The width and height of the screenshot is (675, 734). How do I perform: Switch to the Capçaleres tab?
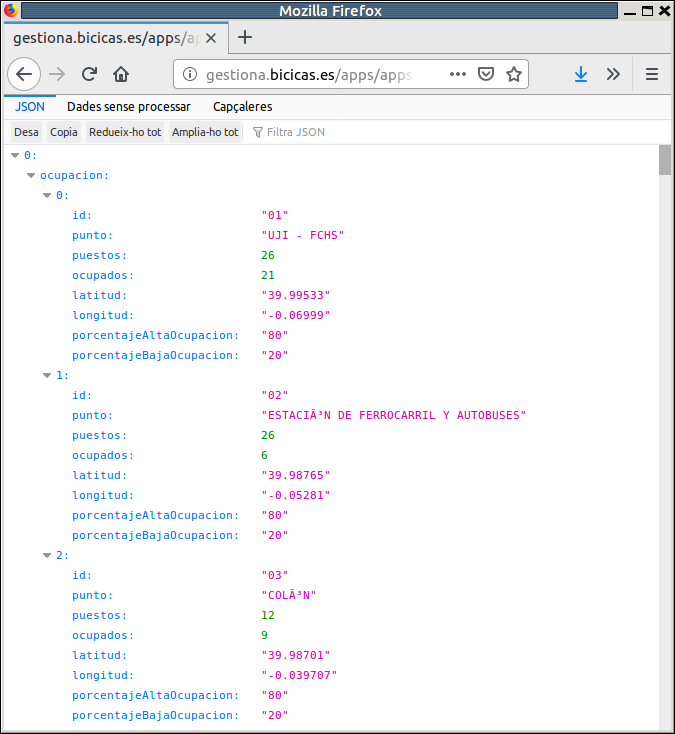[x=242, y=106]
